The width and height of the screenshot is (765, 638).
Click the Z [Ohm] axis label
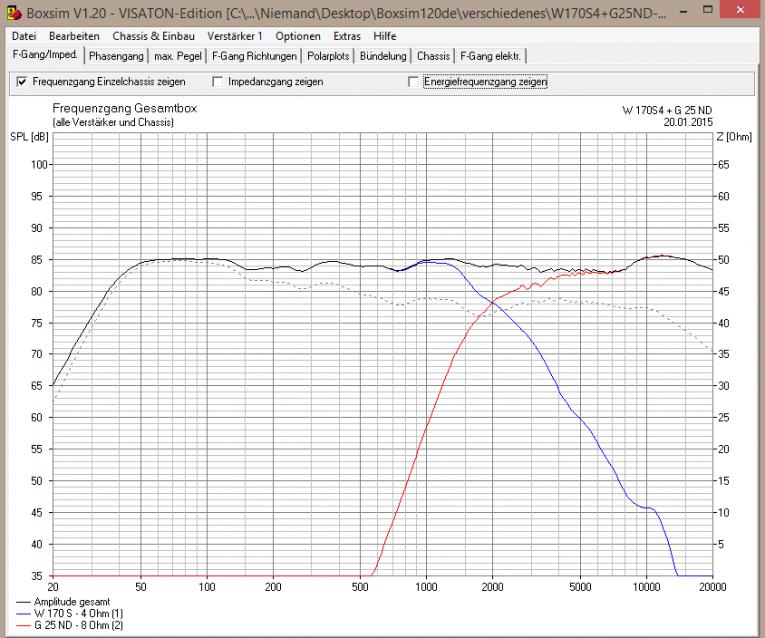click(x=734, y=137)
